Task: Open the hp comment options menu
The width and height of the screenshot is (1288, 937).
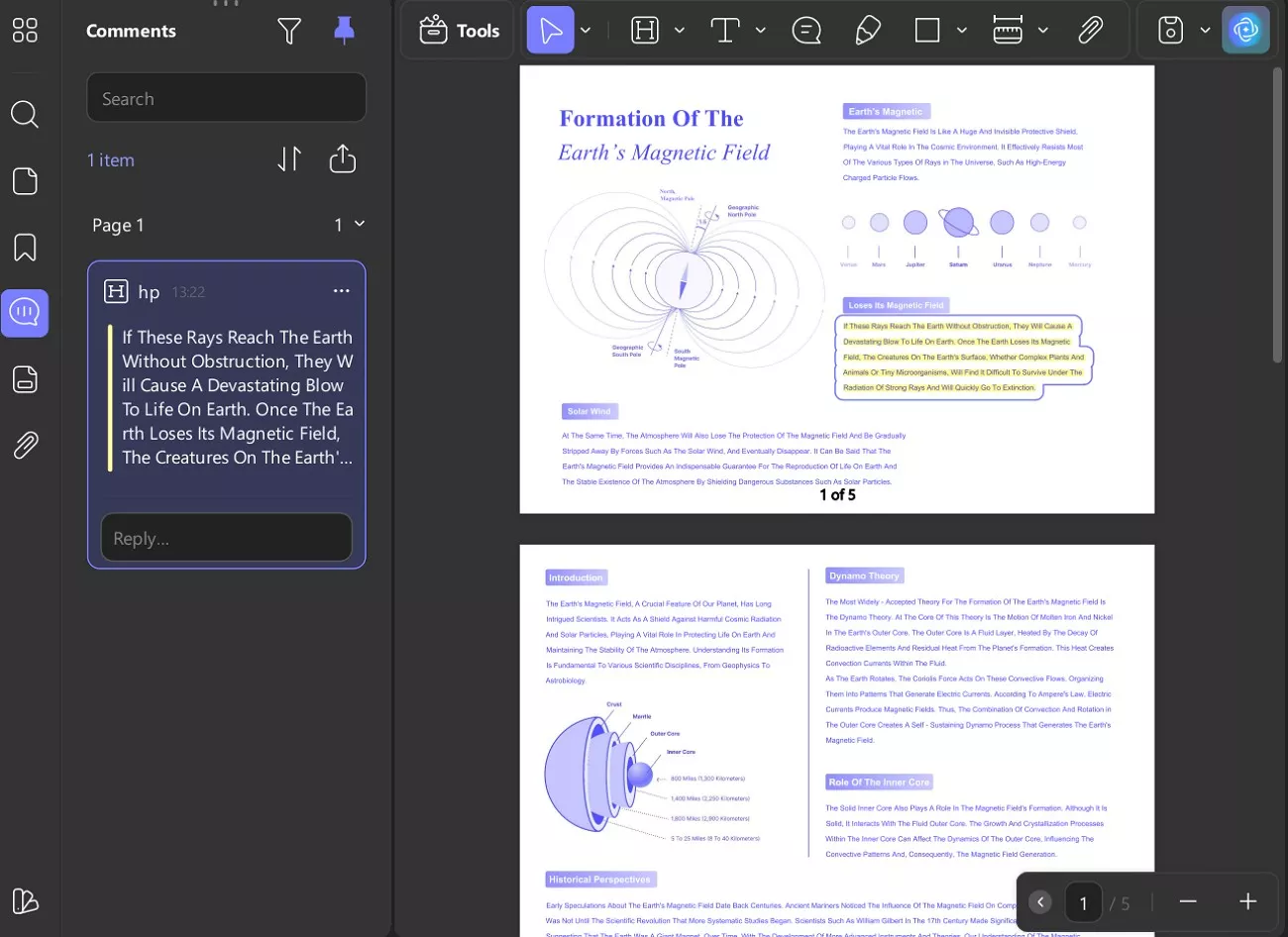Action: coord(341,290)
